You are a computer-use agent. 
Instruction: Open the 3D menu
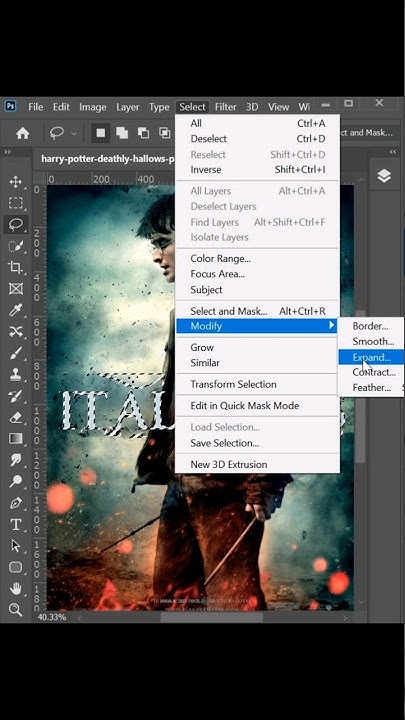coord(252,107)
